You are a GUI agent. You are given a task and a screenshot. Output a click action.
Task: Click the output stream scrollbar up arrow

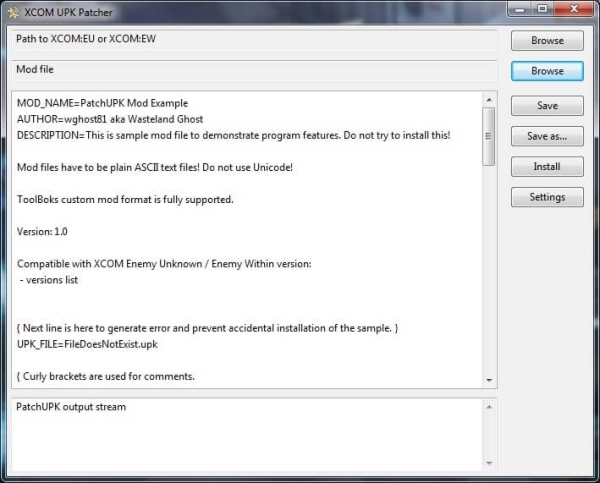489,406
